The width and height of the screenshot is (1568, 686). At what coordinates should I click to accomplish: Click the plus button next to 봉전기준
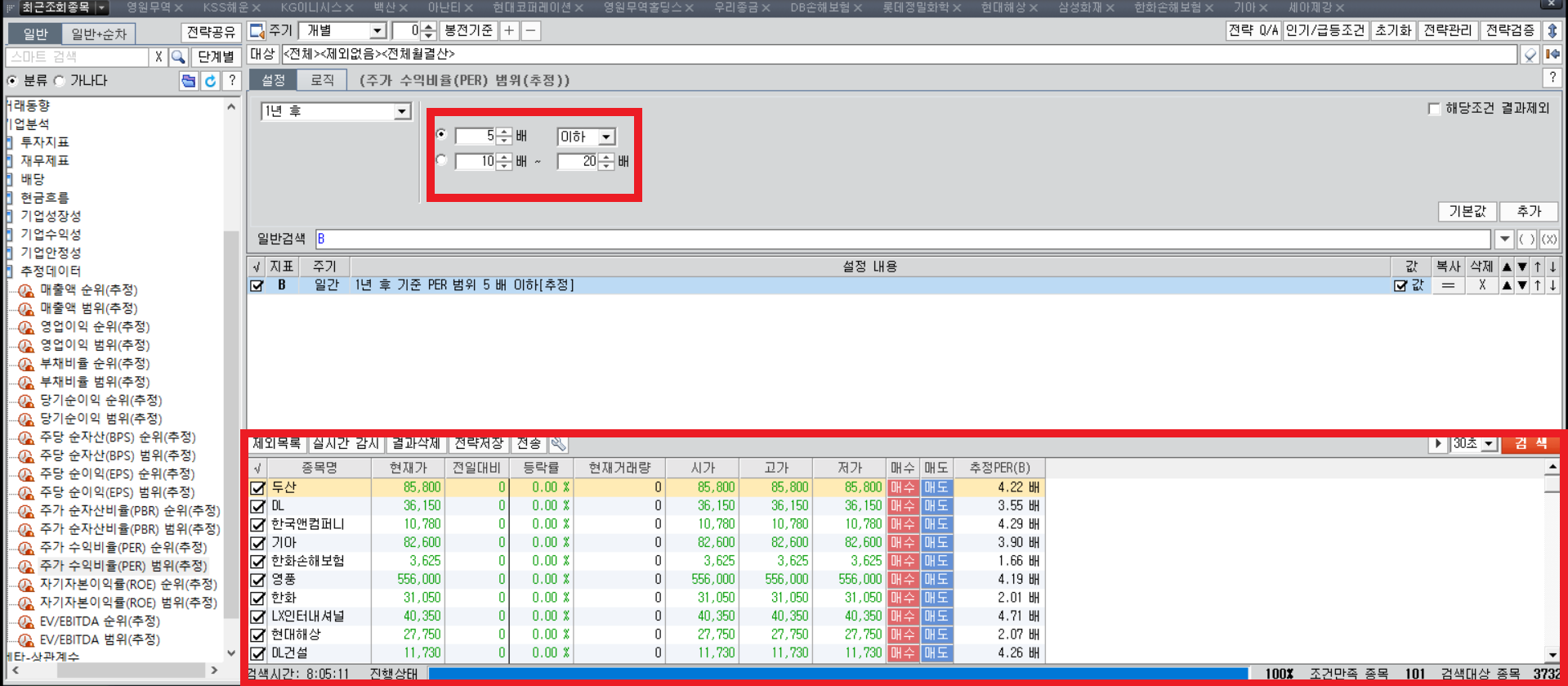coord(509,31)
